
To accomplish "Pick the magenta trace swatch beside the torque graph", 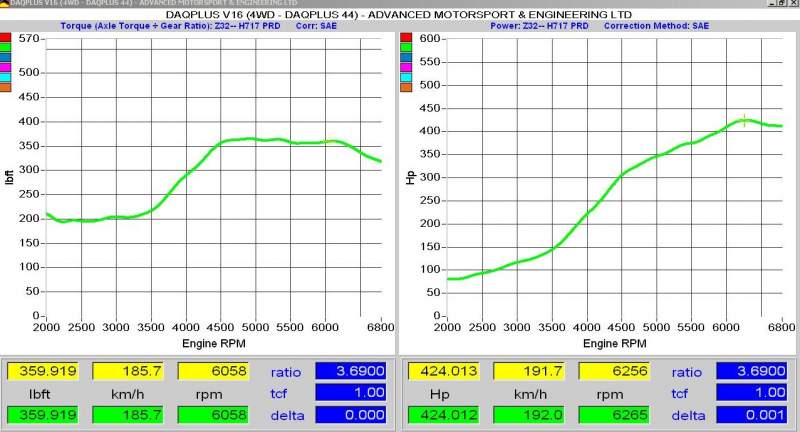I will pos(6,67).
